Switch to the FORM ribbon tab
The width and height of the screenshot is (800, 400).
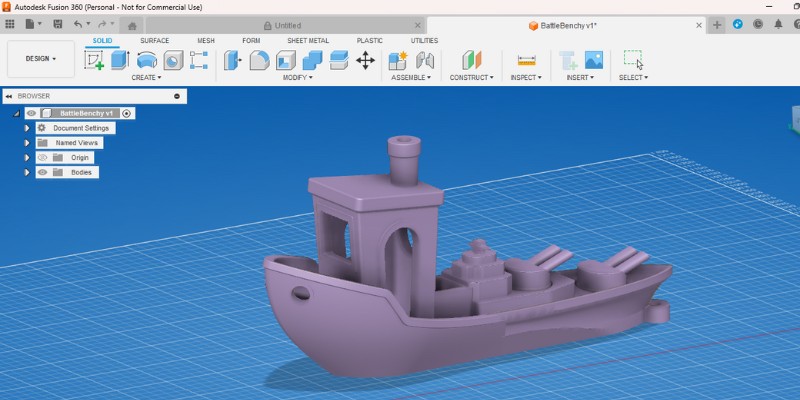251,41
